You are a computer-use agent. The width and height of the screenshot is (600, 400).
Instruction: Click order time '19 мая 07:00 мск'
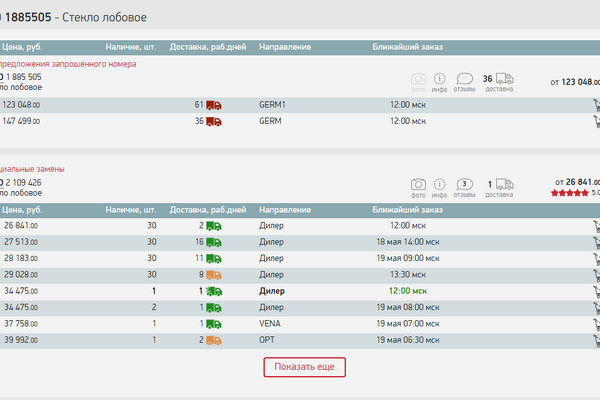click(x=408, y=324)
